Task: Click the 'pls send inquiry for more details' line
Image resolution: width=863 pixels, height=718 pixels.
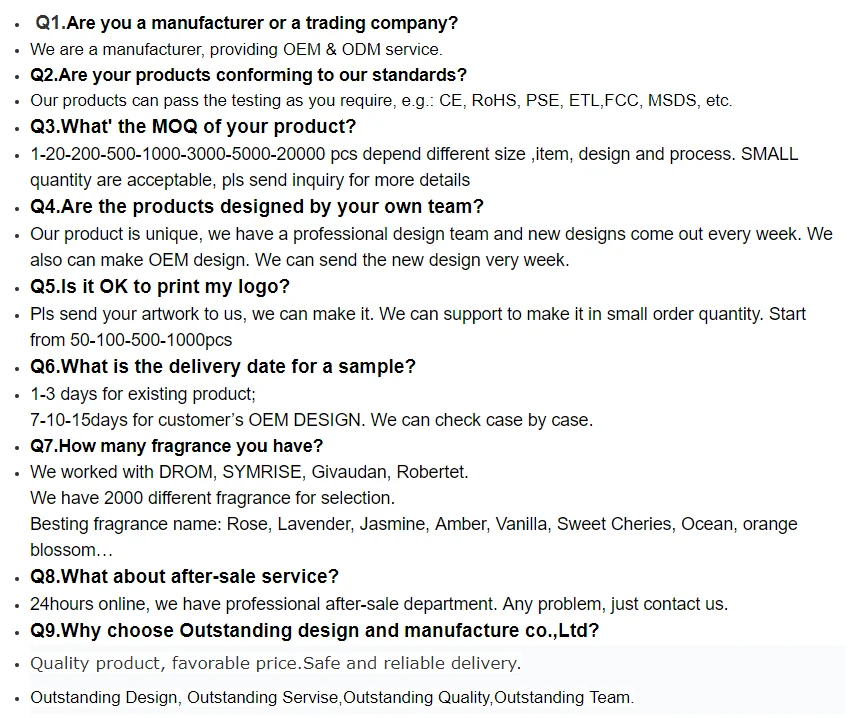Action: coord(250,180)
